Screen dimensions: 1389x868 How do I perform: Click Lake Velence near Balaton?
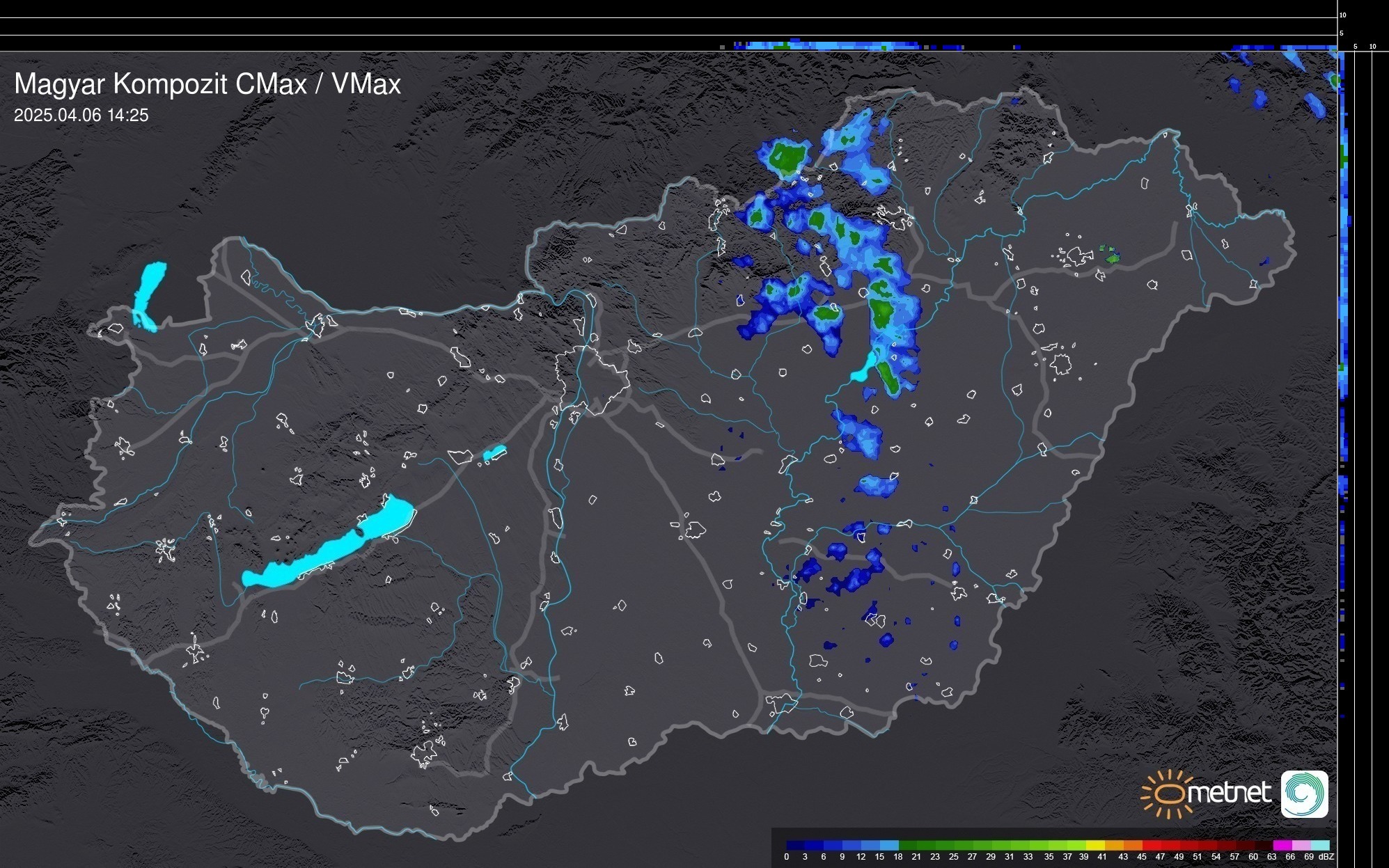[x=494, y=453]
